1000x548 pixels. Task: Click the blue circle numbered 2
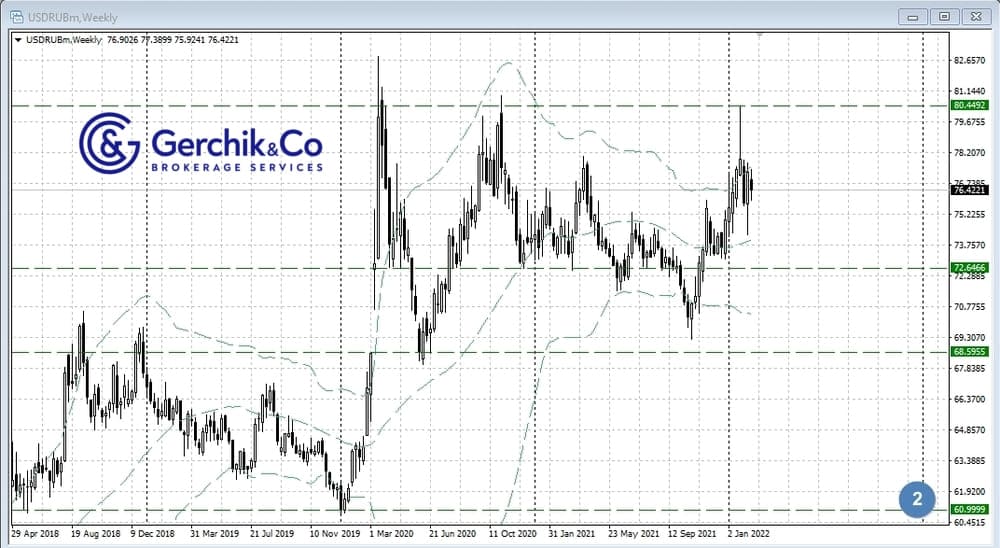point(916,497)
